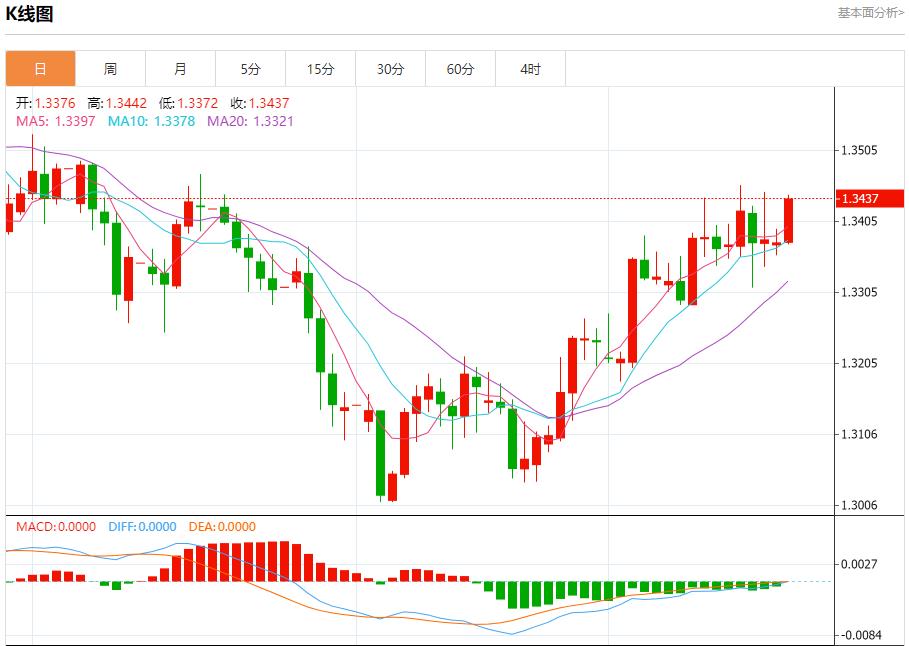Image resolution: width=909 pixels, height=646 pixels.
Task: Switch to the 周 weekly tab
Action: 110,69
